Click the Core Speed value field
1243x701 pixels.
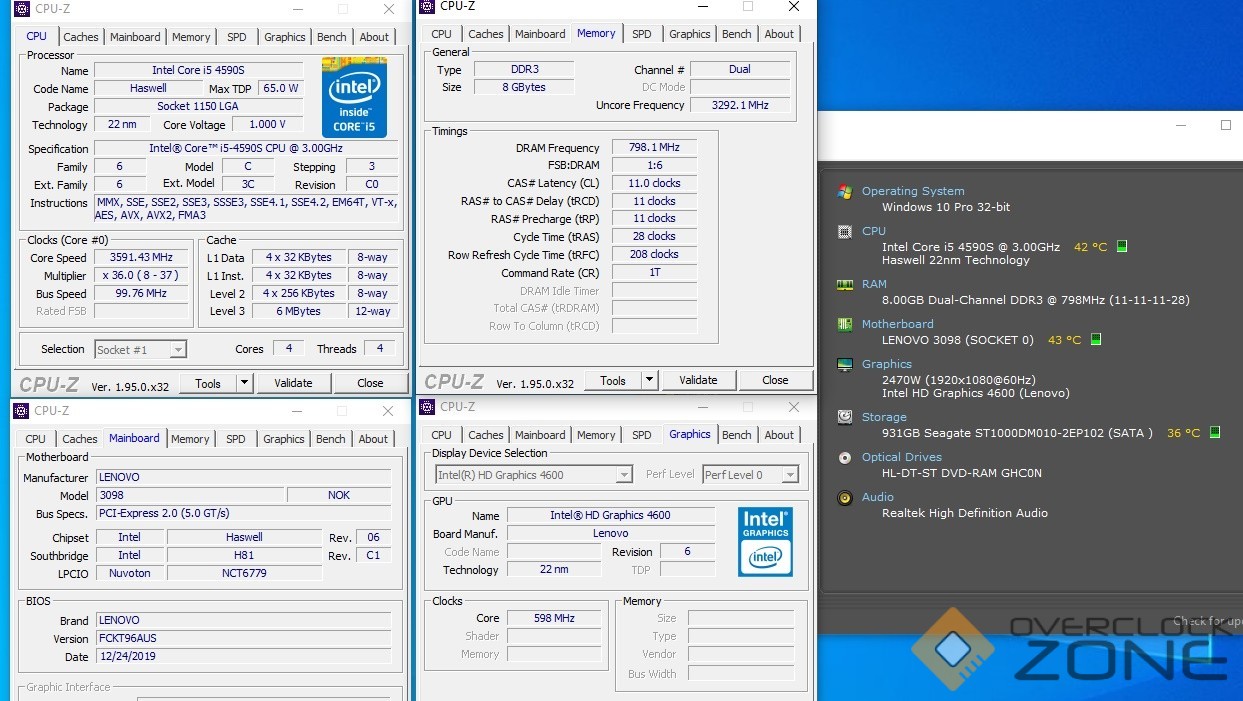coord(141,258)
